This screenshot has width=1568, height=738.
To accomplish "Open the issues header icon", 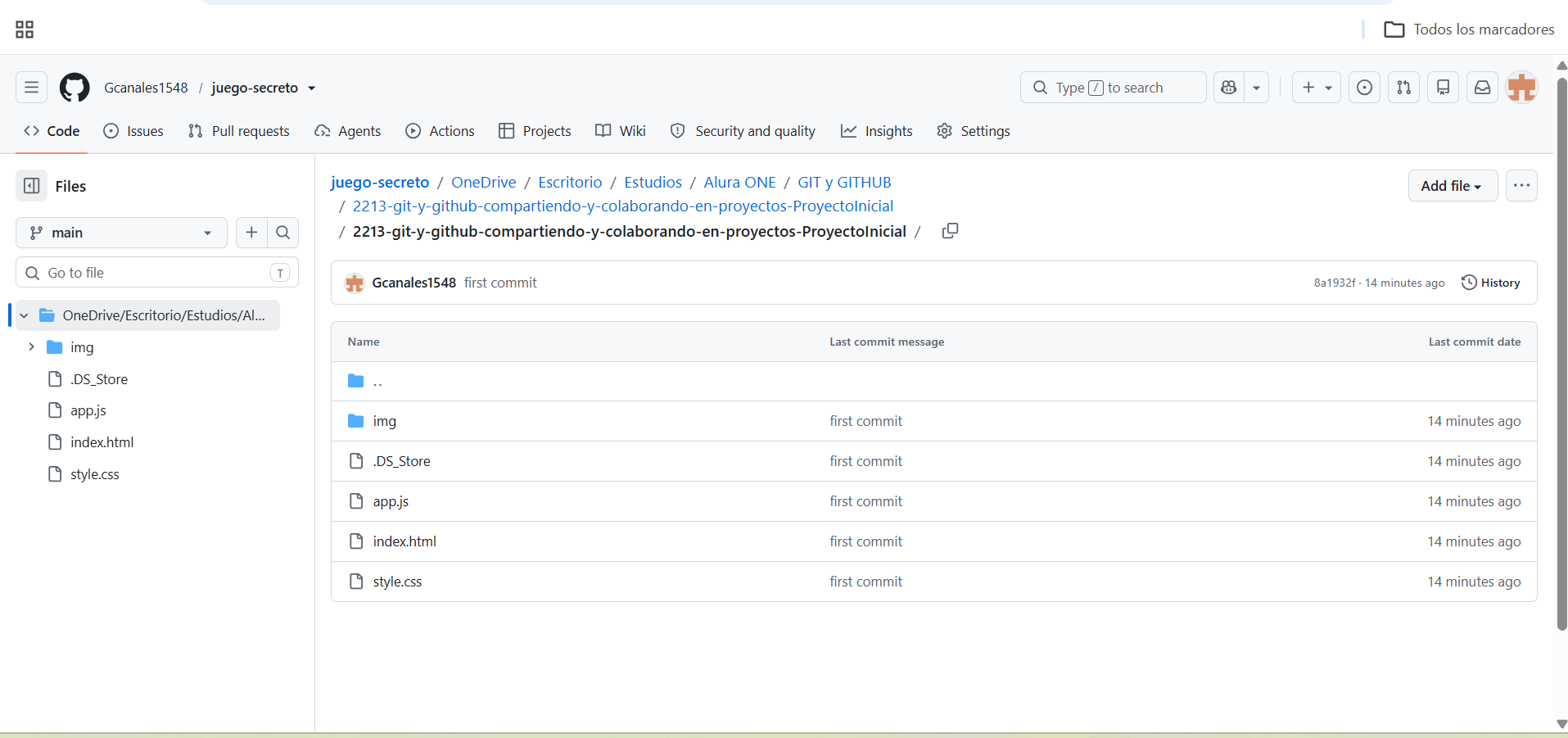I will pos(1364,88).
